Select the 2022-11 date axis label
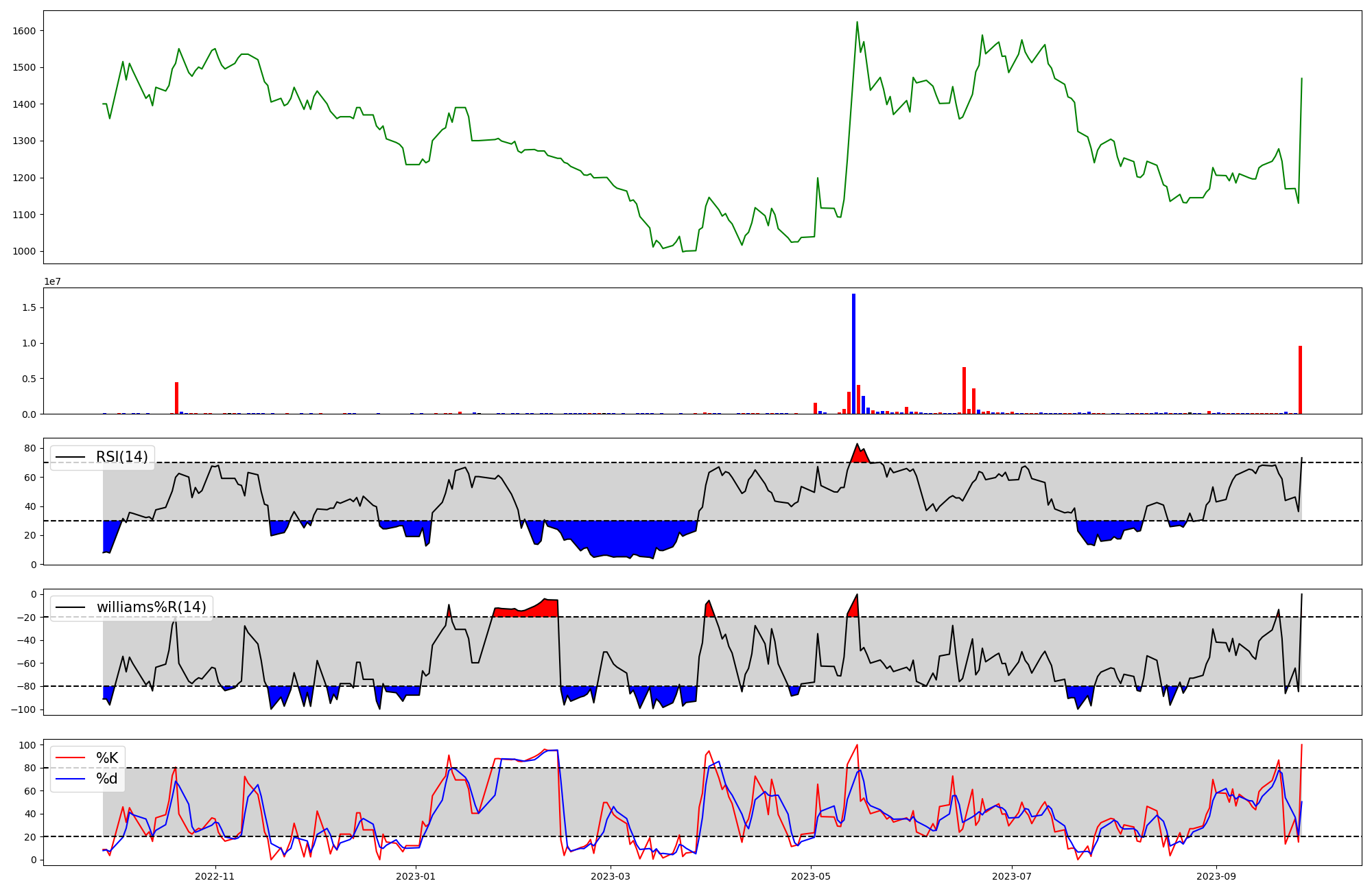The width and height of the screenshot is (1372, 892). tap(215, 876)
